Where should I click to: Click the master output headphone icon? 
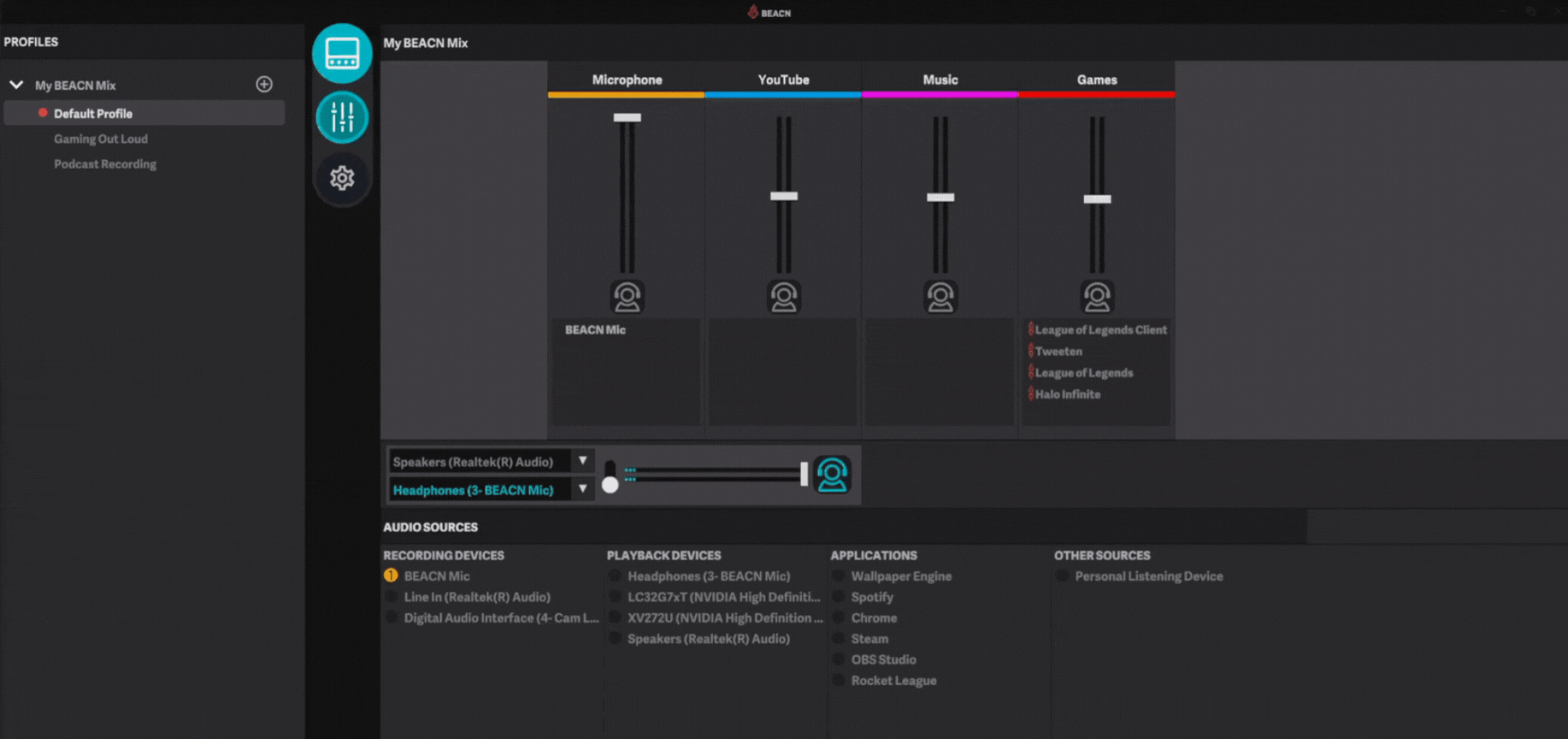pos(832,475)
